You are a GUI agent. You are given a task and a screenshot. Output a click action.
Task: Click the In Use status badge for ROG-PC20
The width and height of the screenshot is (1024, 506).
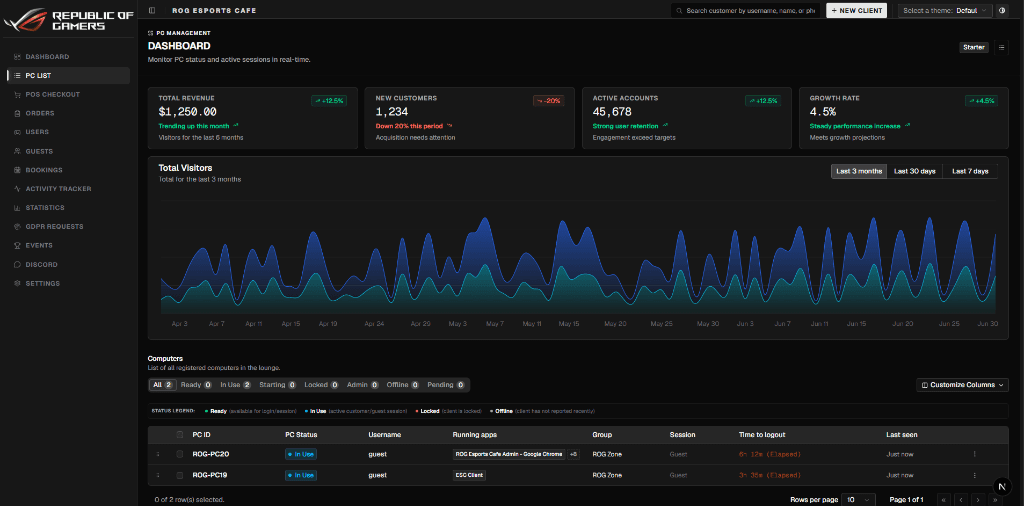point(301,454)
